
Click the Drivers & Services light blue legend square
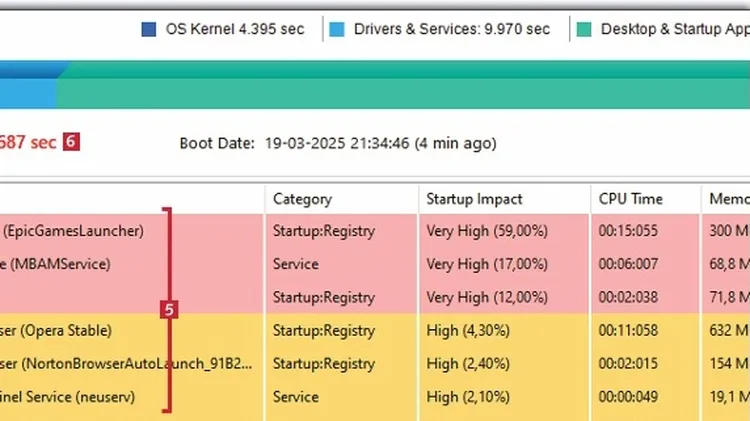click(338, 29)
